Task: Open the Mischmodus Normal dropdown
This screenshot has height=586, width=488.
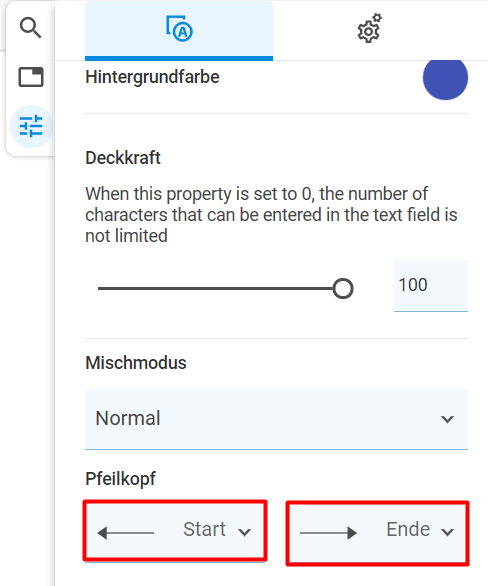Action: pyautogui.click(x=276, y=419)
